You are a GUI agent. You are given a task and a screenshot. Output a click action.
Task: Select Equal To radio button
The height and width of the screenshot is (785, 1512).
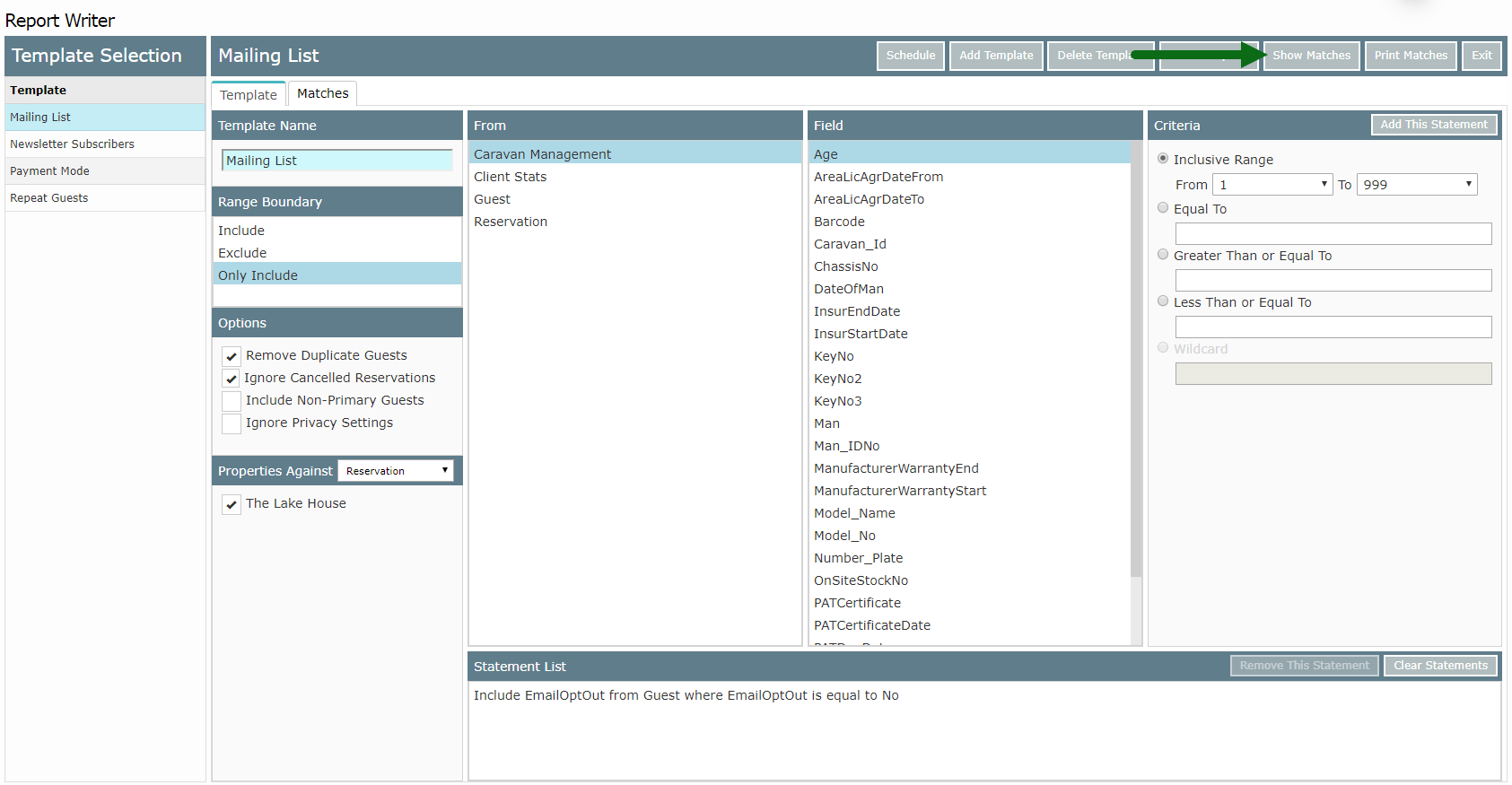click(x=1163, y=208)
